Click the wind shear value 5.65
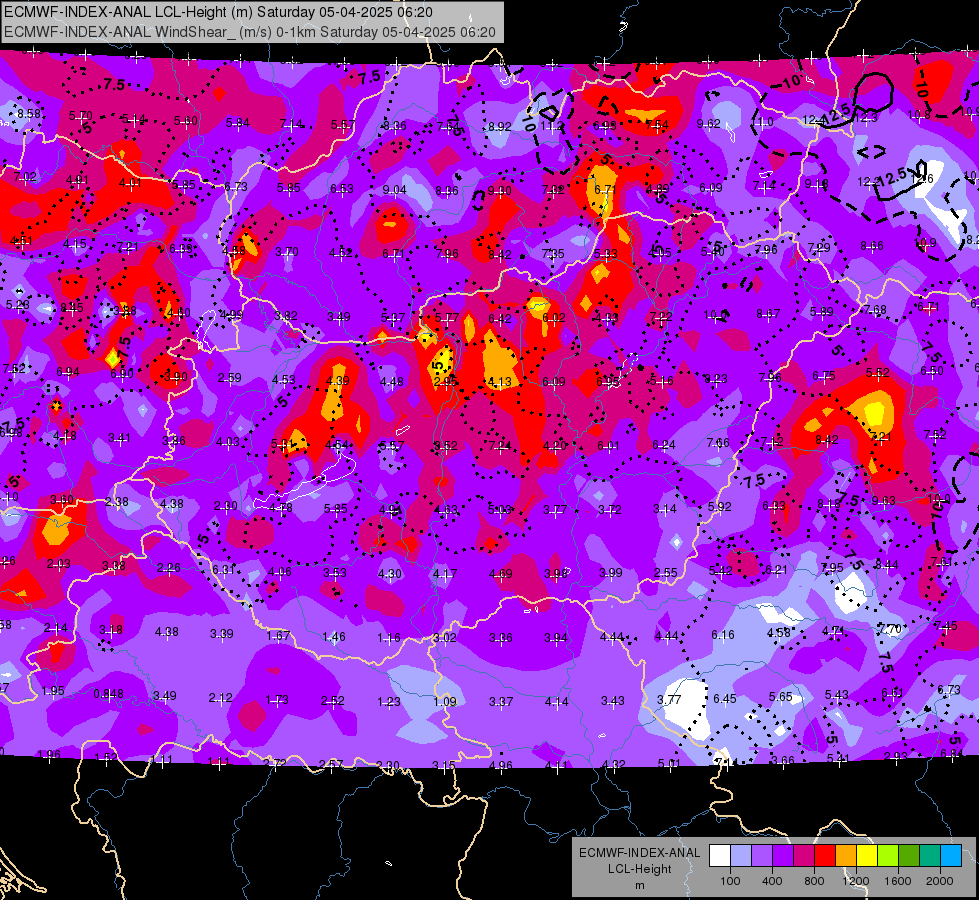This screenshot has width=979, height=900. tap(780, 696)
